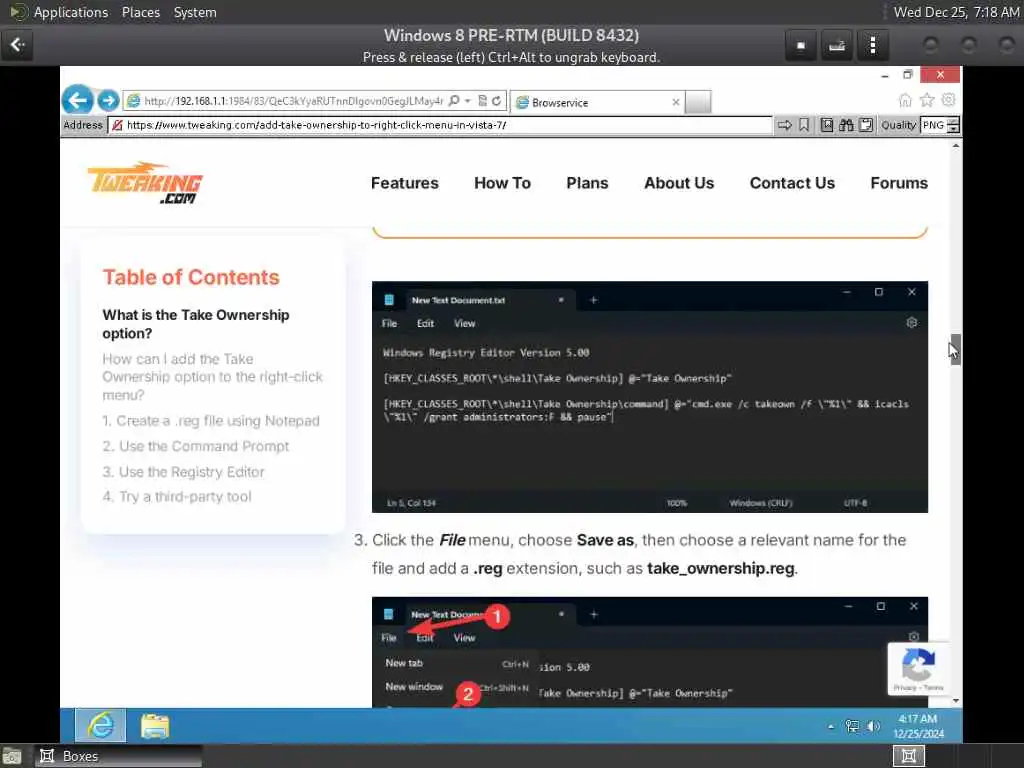This screenshot has width=1024, height=768.
Task: Click the search magnifier in IE address bar
Action: click(x=454, y=101)
